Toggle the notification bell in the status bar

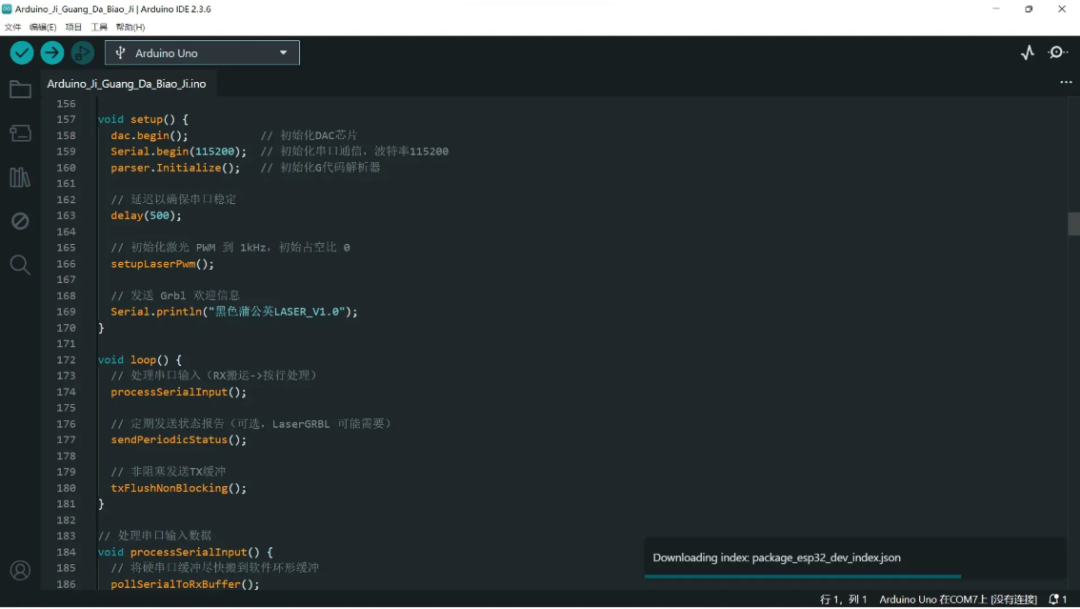pyautogui.click(x=1052, y=598)
